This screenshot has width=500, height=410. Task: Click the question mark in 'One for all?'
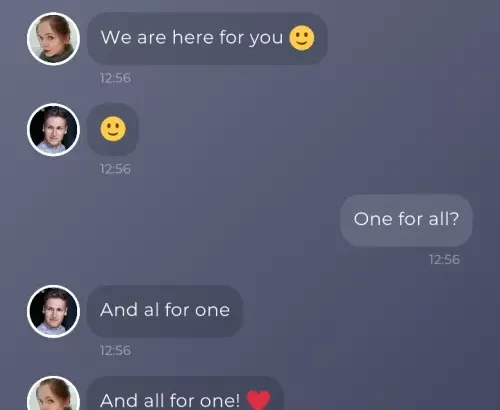pos(454,219)
